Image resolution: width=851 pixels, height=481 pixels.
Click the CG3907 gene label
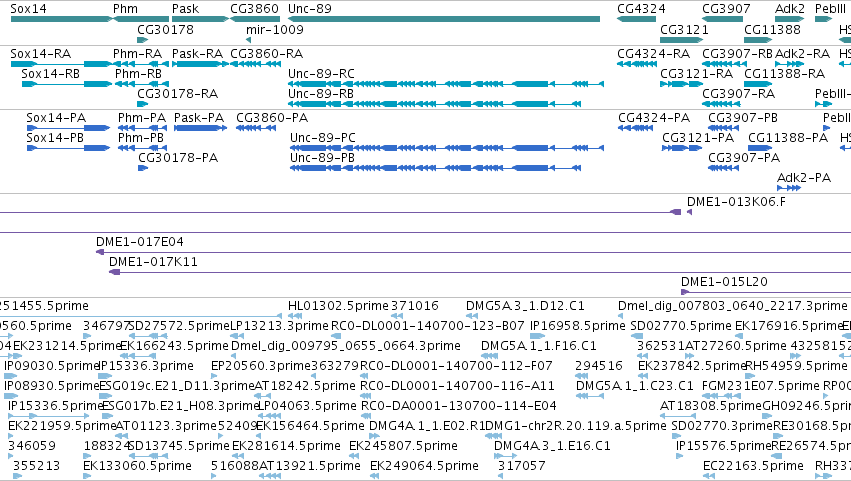click(x=726, y=9)
